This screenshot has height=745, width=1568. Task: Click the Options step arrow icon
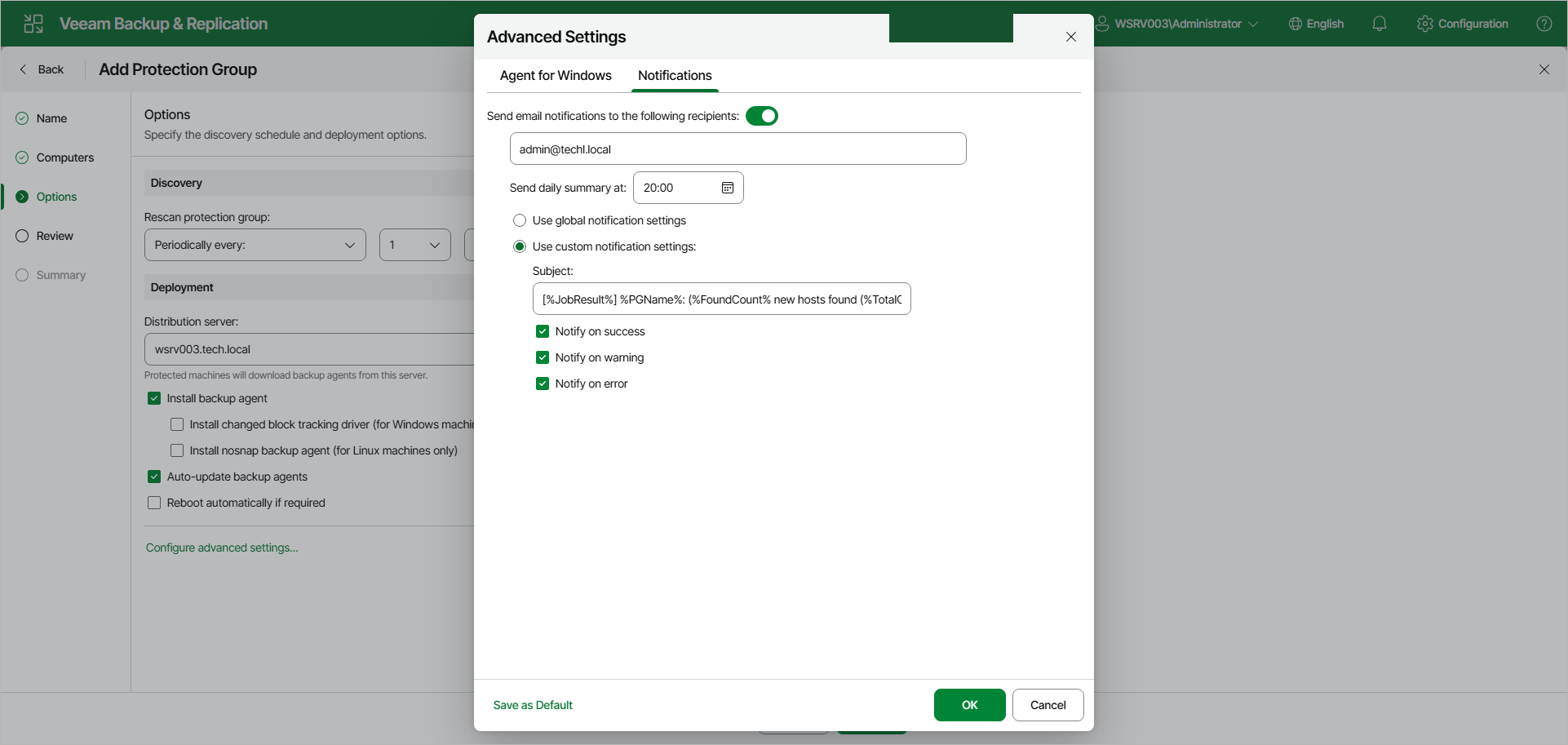22,197
